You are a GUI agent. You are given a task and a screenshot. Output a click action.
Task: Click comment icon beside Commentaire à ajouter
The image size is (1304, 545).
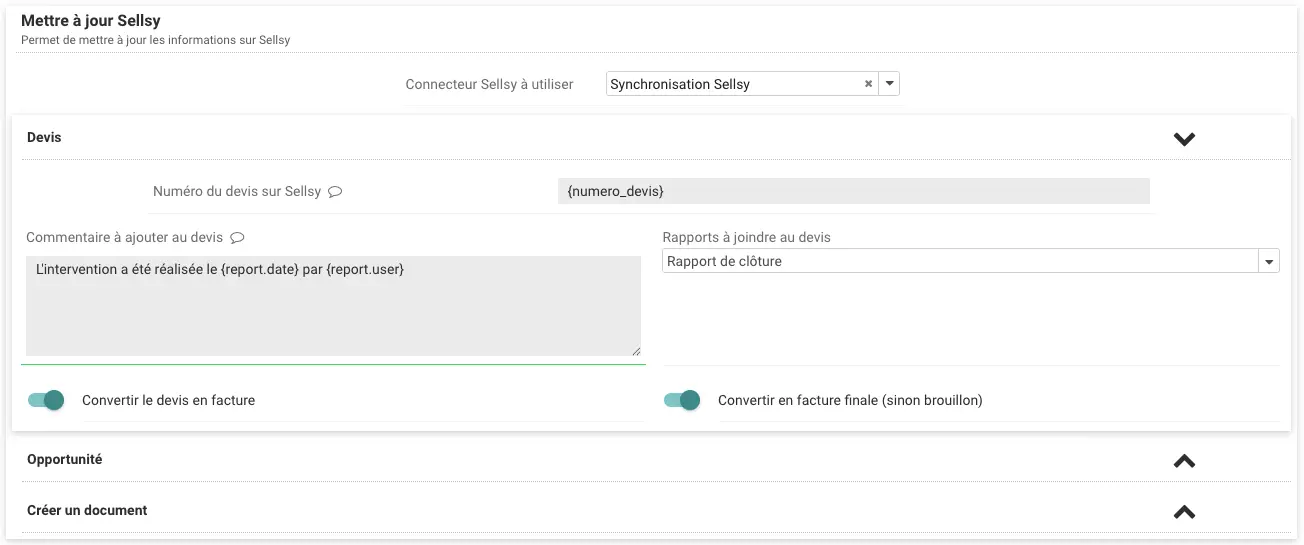coord(237,238)
